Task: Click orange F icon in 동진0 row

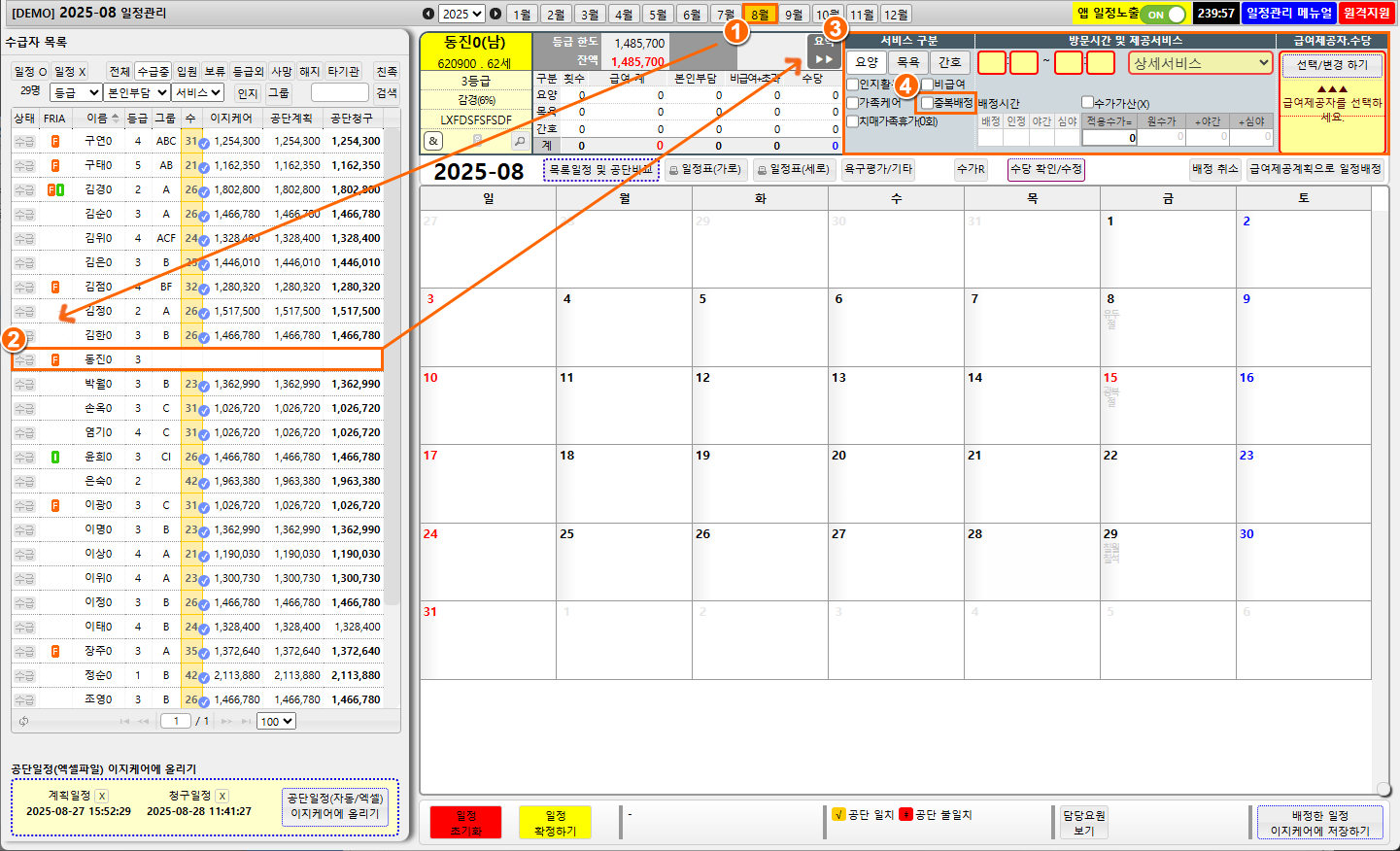Action: click(x=55, y=359)
